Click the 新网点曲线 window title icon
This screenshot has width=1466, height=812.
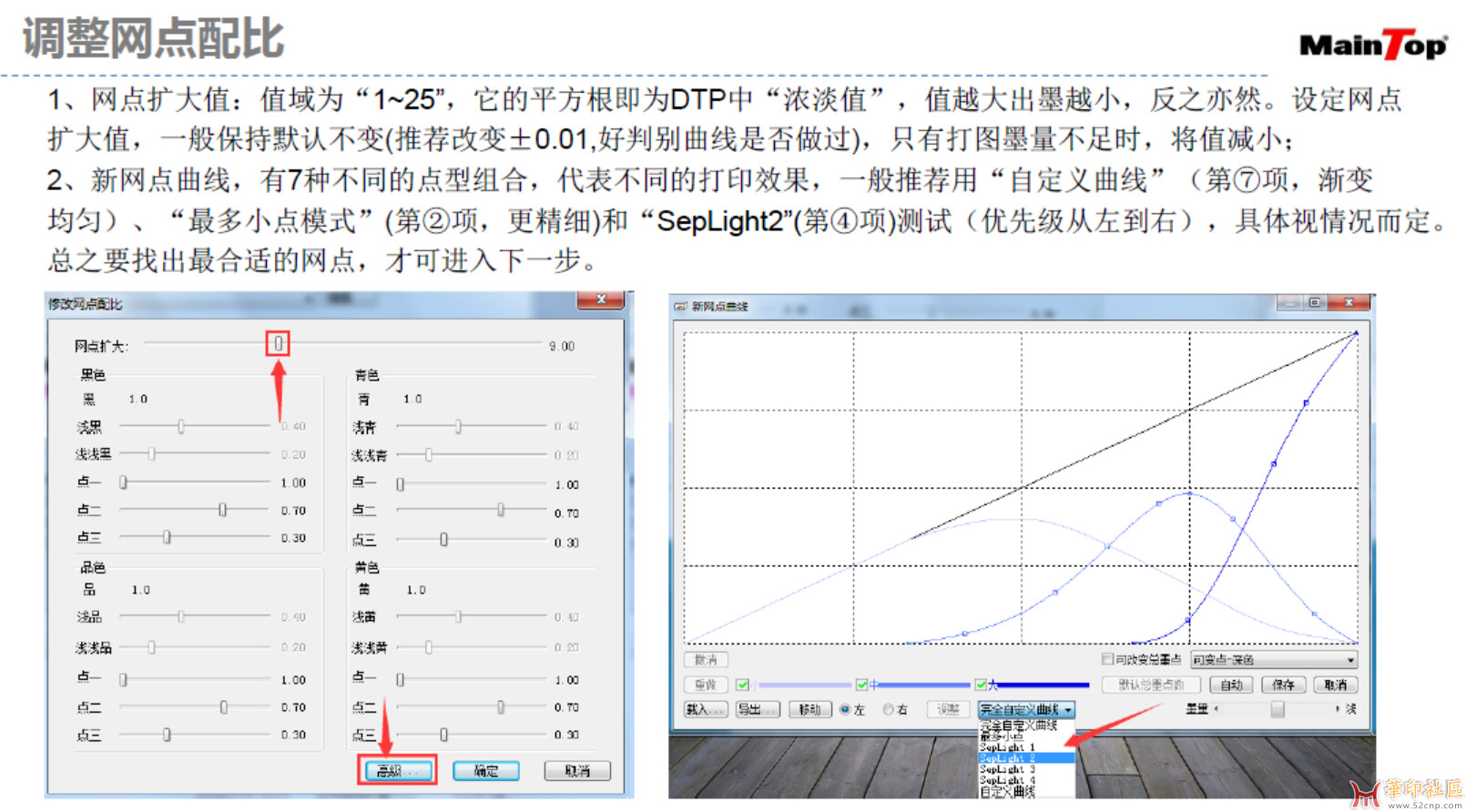pyautogui.click(x=680, y=307)
